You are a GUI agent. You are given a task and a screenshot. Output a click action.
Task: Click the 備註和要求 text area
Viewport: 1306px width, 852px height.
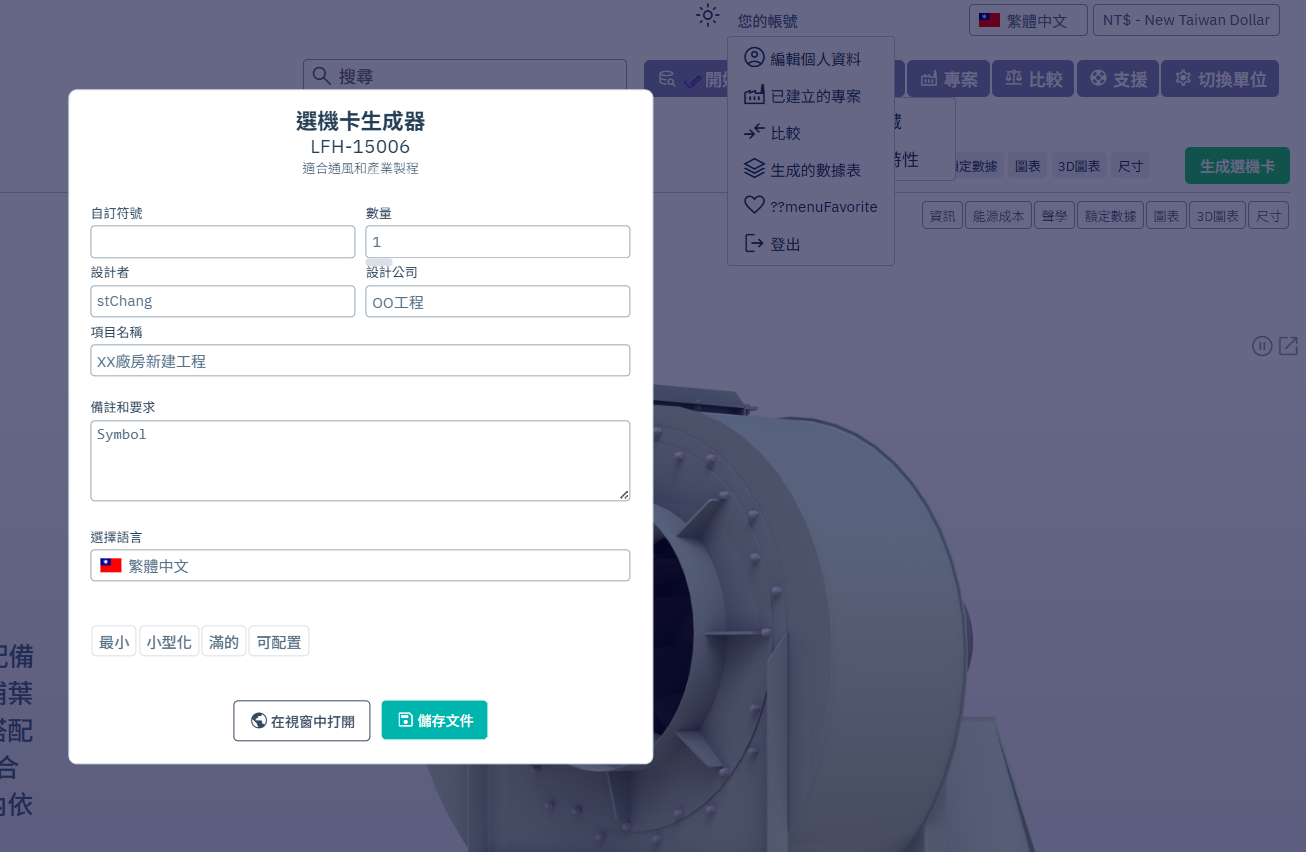[x=360, y=461]
